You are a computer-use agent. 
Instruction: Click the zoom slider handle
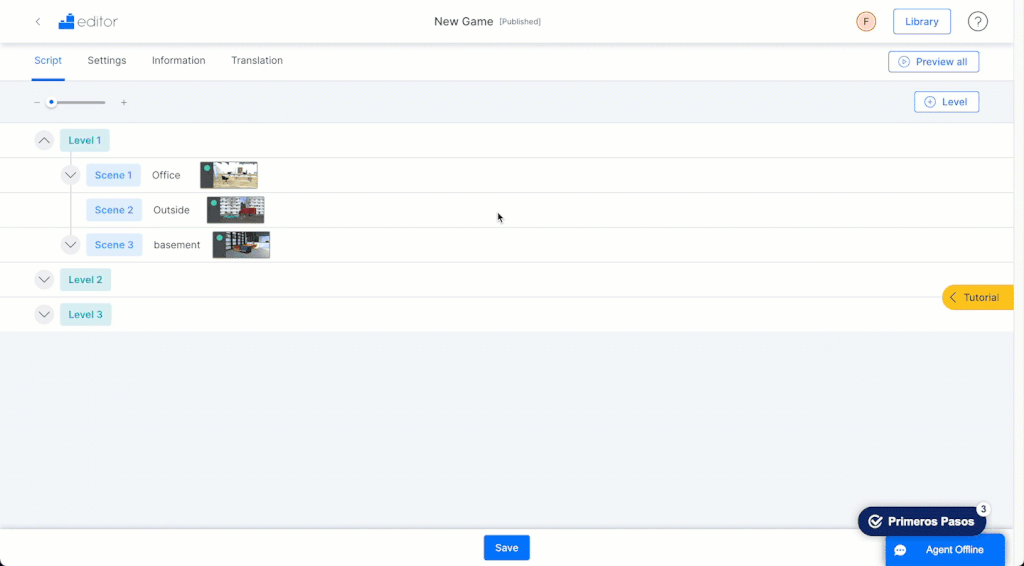coord(51,102)
